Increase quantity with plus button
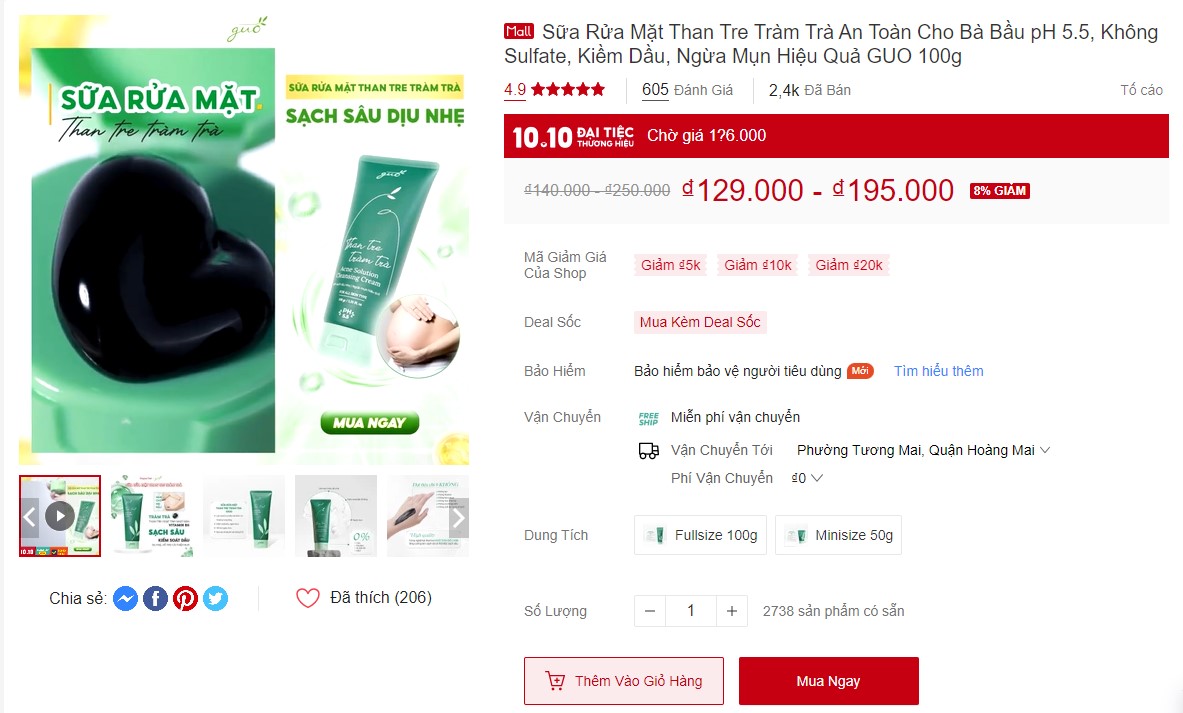 [732, 611]
